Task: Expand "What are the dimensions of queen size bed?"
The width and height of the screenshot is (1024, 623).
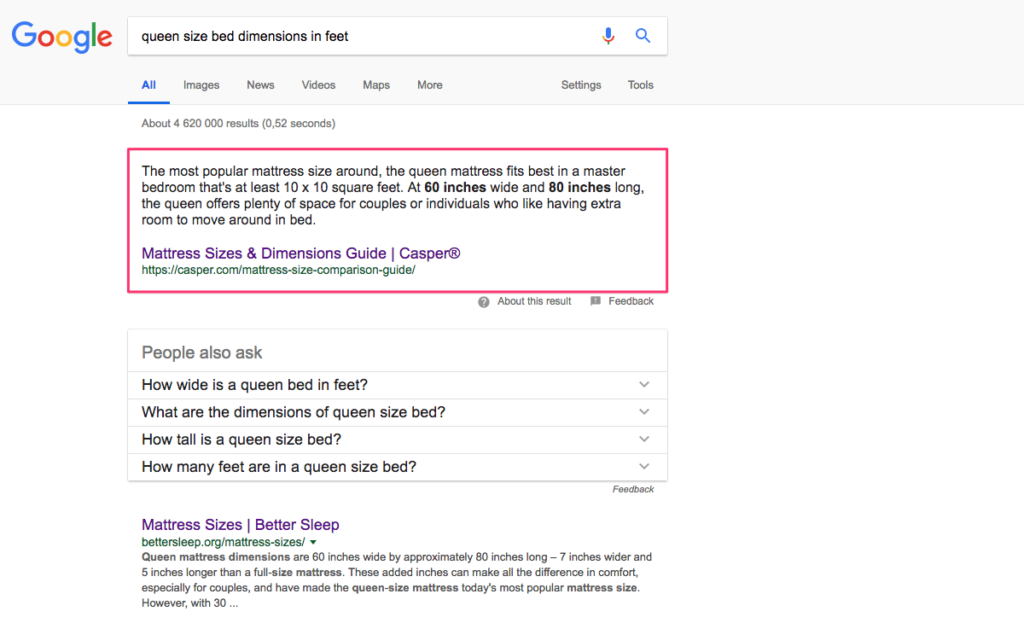Action: tap(644, 412)
